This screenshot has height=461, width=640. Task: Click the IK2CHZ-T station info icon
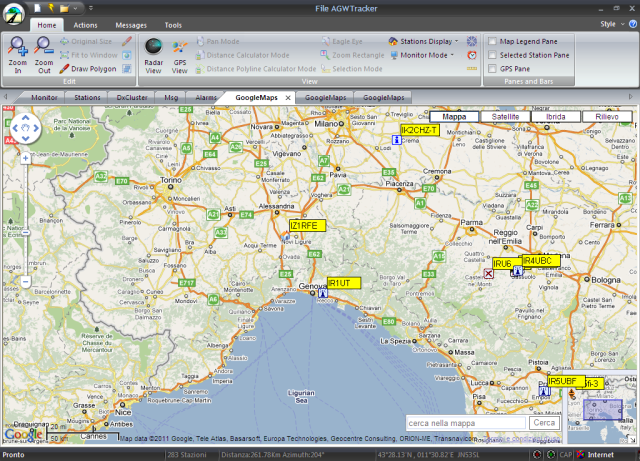coord(396,140)
